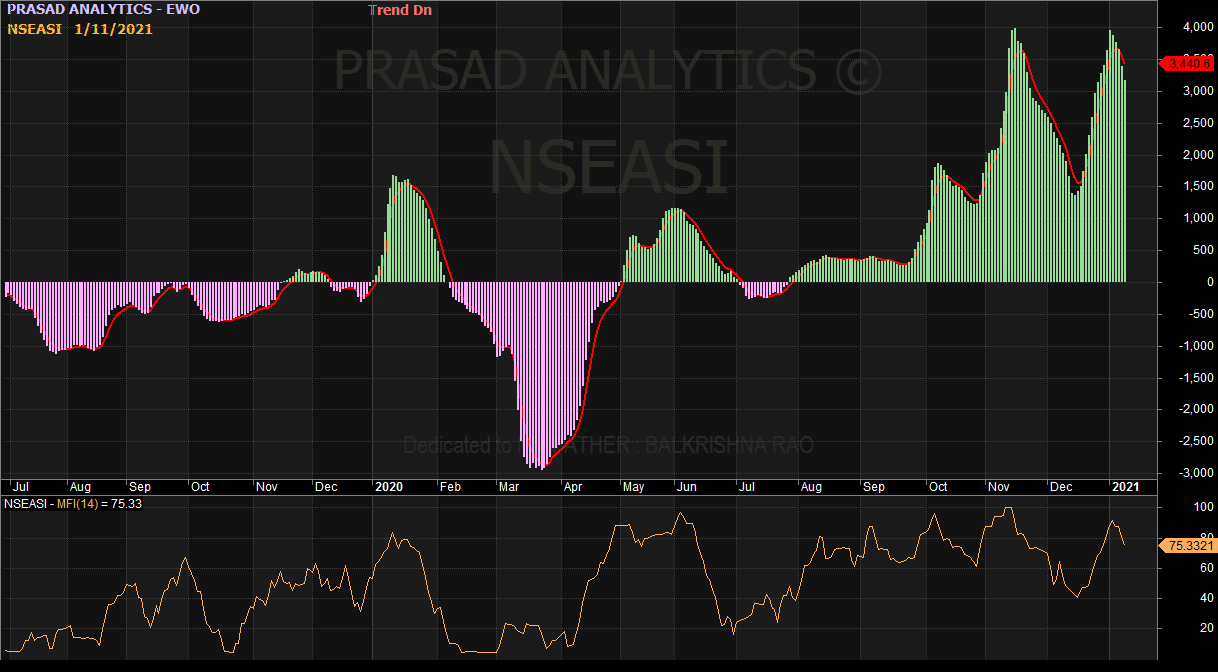Click the NSEASI - MFI(14) pane label
The width and height of the screenshot is (1218, 672).
(73, 504)
